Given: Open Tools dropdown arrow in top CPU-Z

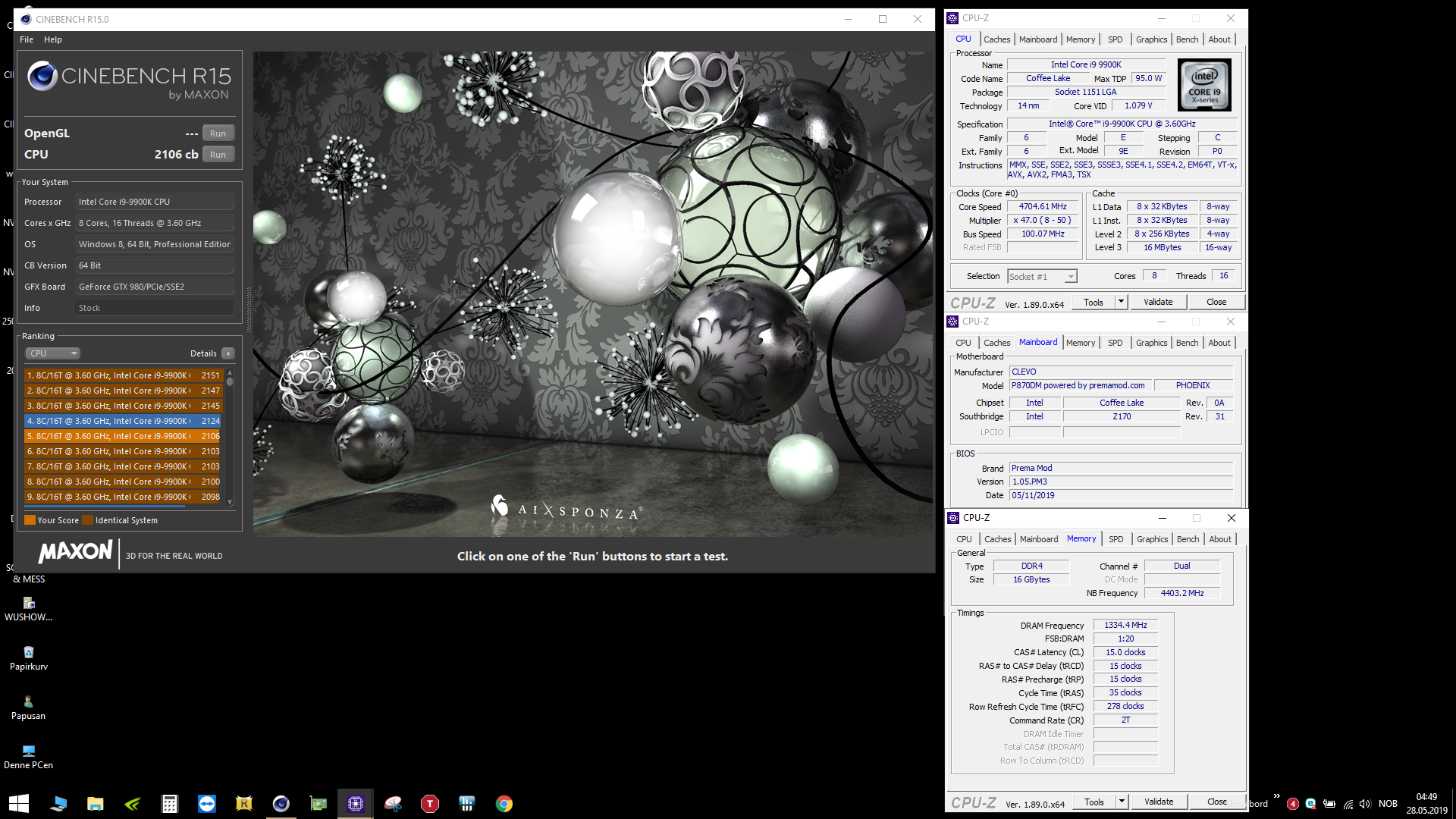Looking at the screenshot, I should click(x=1121, y=302).
